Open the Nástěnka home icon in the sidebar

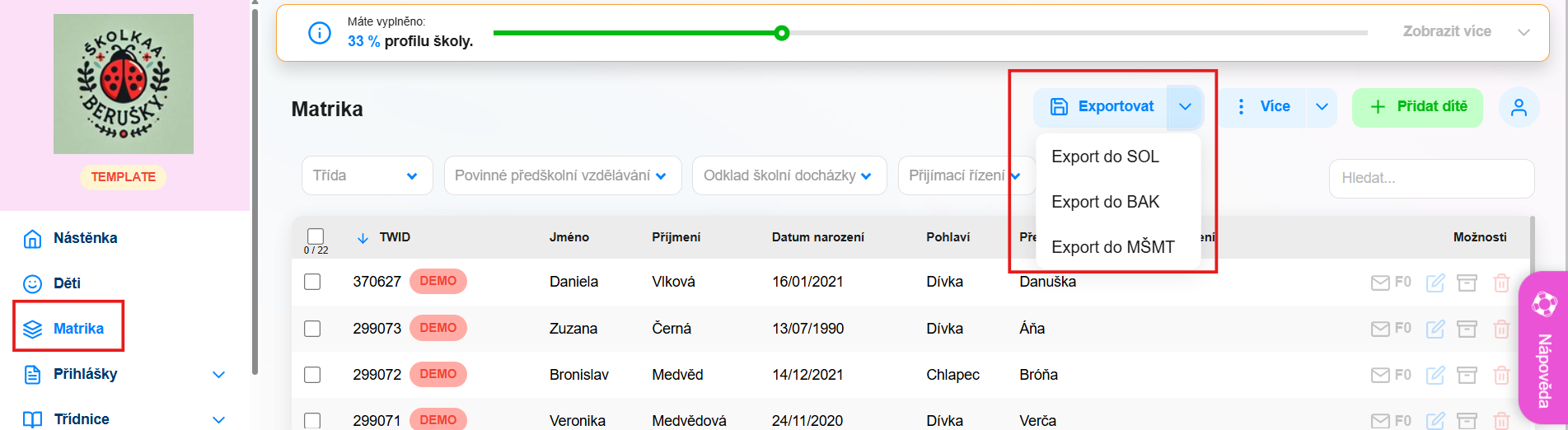click(x=32, y=238)
